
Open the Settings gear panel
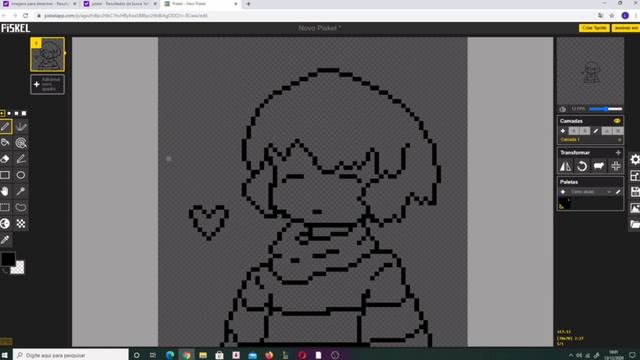pos(634,160)
